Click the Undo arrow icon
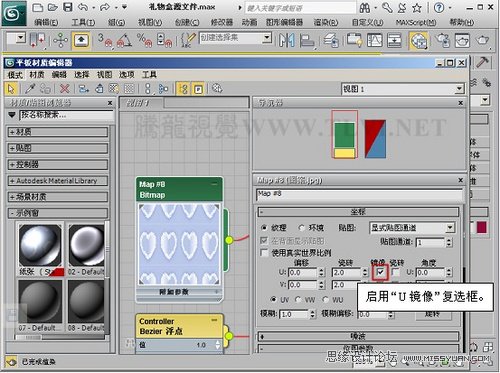This screenshot has width=500, height=373. [83, 7]
